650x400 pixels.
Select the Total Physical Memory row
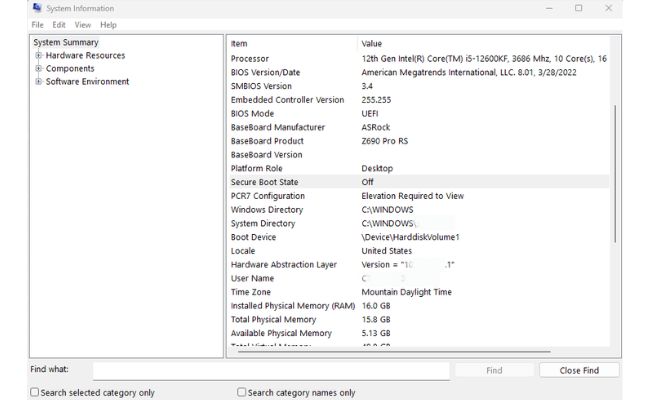click(419, 319)
